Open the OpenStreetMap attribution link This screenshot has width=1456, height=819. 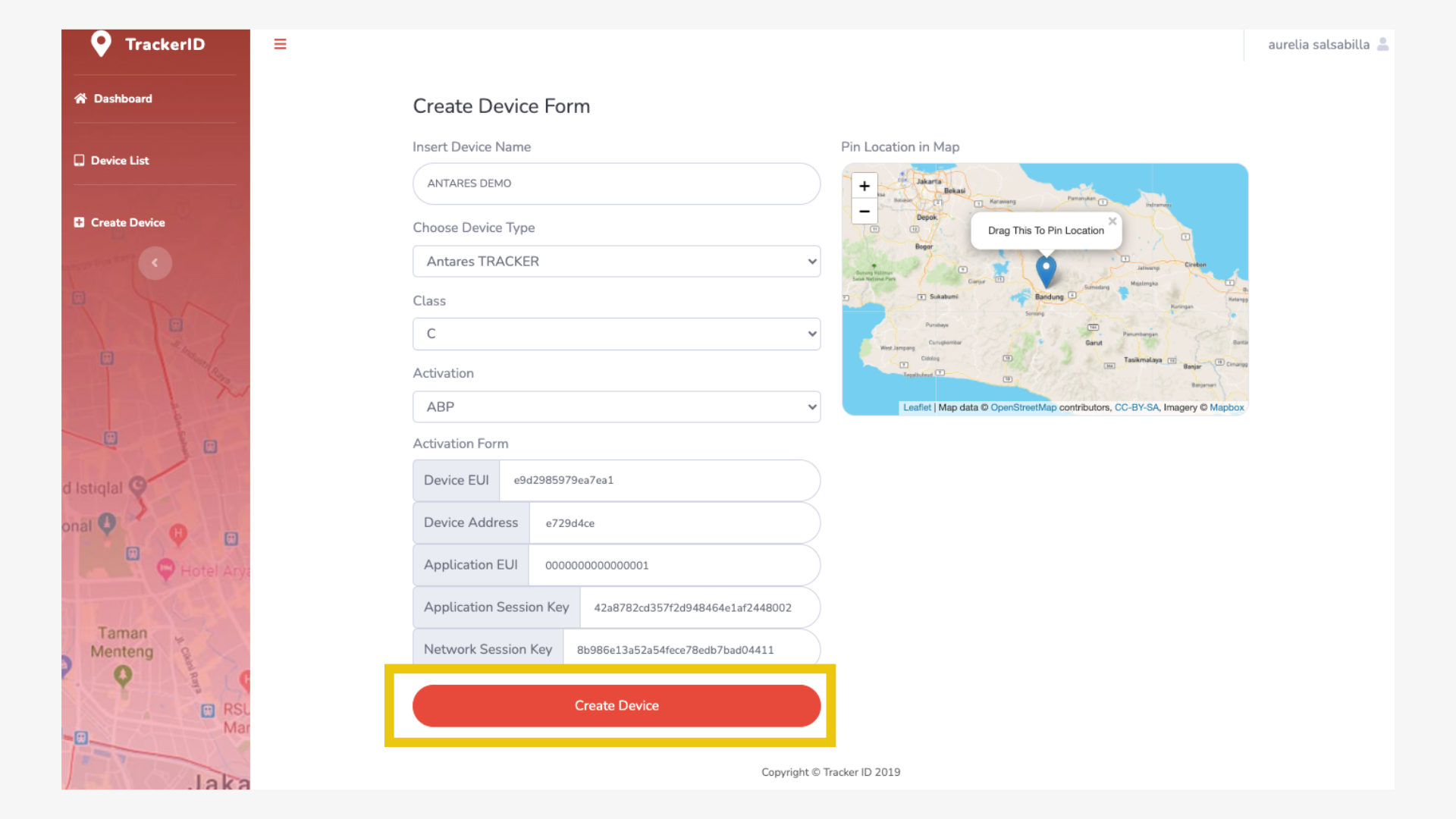click(x=1023, y=407)
